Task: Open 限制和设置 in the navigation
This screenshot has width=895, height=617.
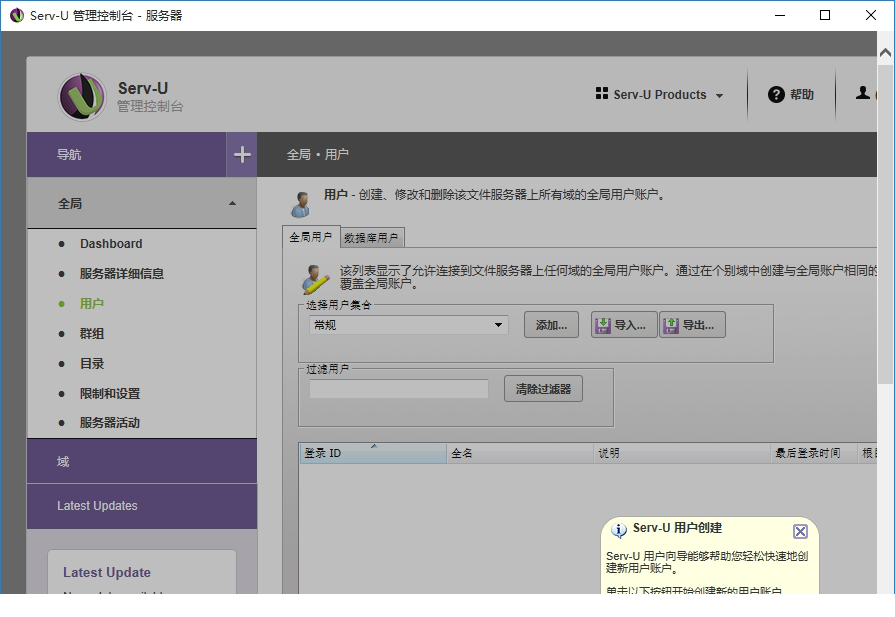Action: coord(110,393)
